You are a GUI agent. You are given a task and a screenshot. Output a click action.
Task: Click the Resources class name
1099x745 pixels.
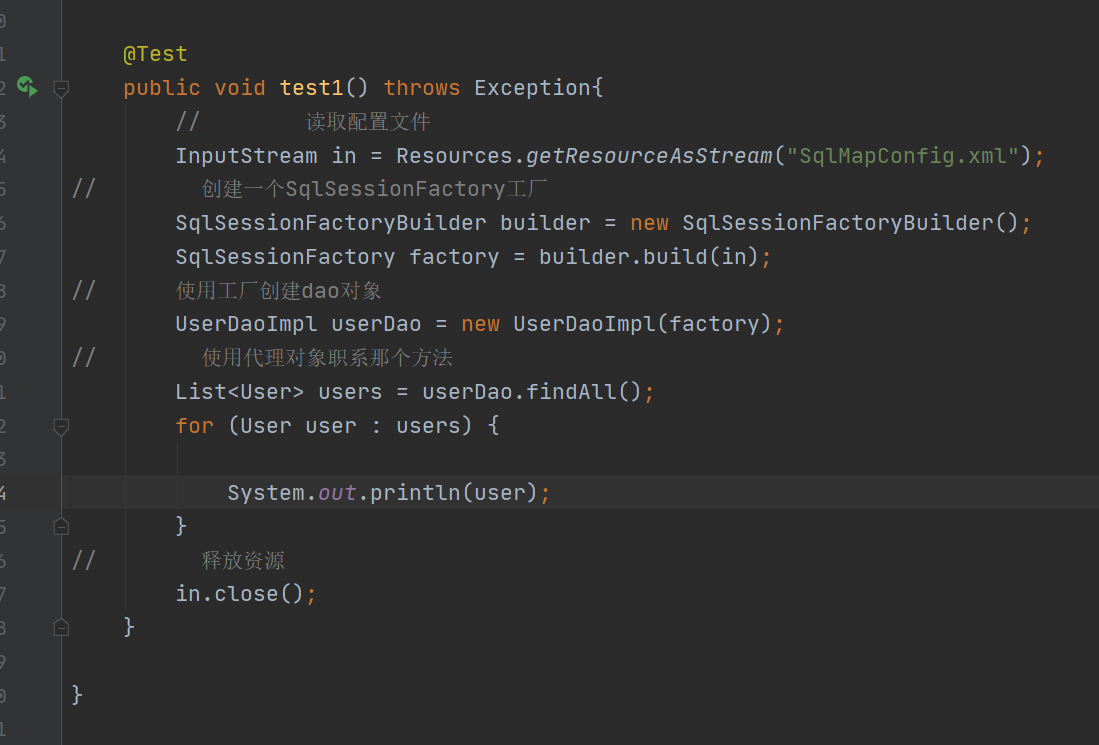[454, 156]
